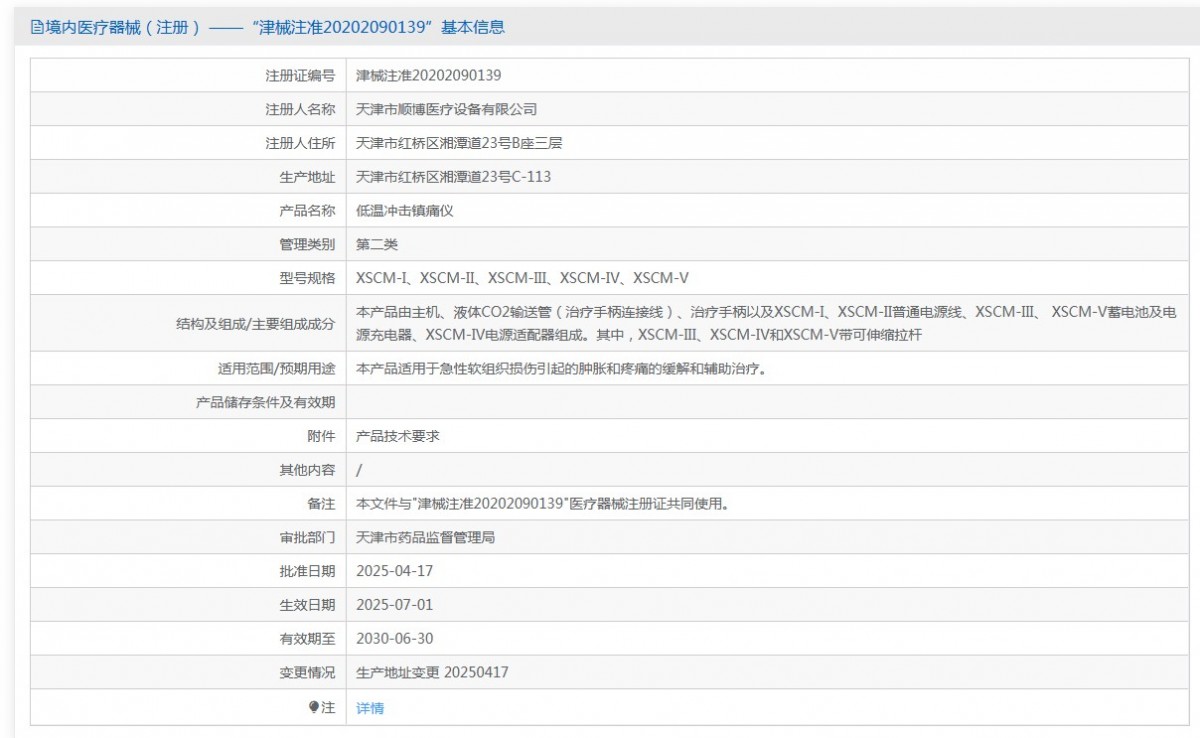Select registrant name 天津市顺博医疗设备有限公司
The height and width of the screenshot is (738, 1200).
click(447, 109)
